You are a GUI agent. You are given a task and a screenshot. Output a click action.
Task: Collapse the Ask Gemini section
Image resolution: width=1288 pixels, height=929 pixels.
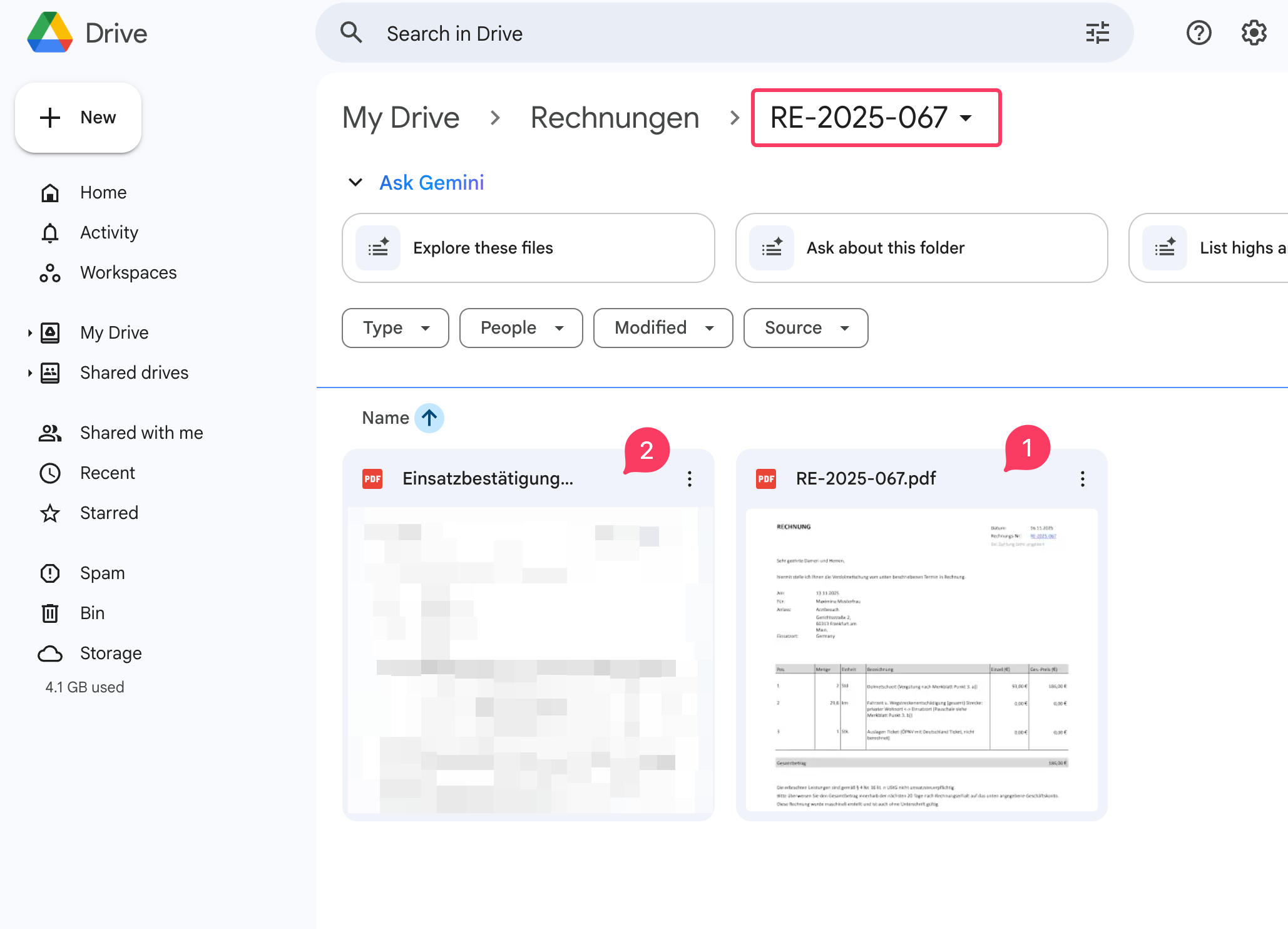(x=355, y=182)
